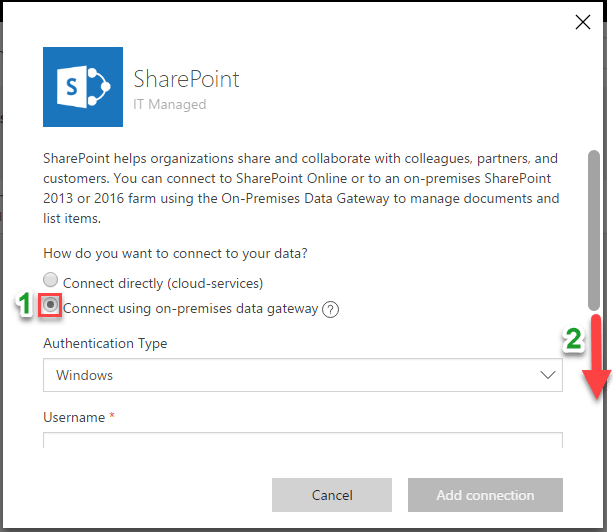Image resolution: width=613 pixels, height=532 pixels.
Task: Click the SharePoint title heading
Action: (187, 79)
